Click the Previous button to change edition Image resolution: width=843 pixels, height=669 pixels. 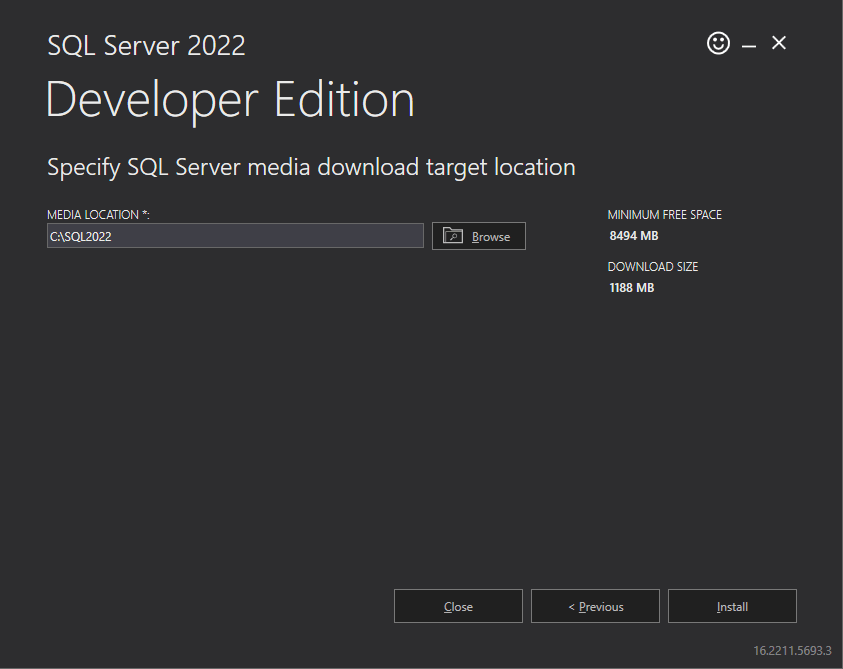coord(595,605)
